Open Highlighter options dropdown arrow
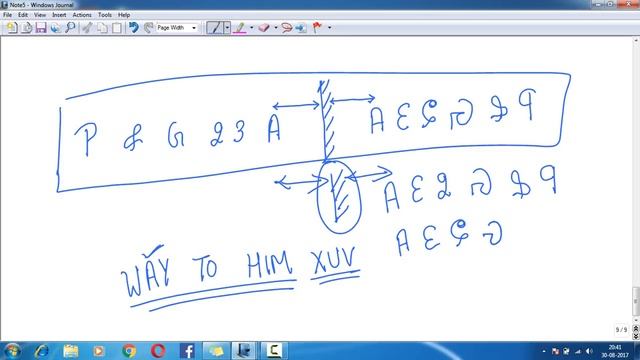 [x=251, y=28]
